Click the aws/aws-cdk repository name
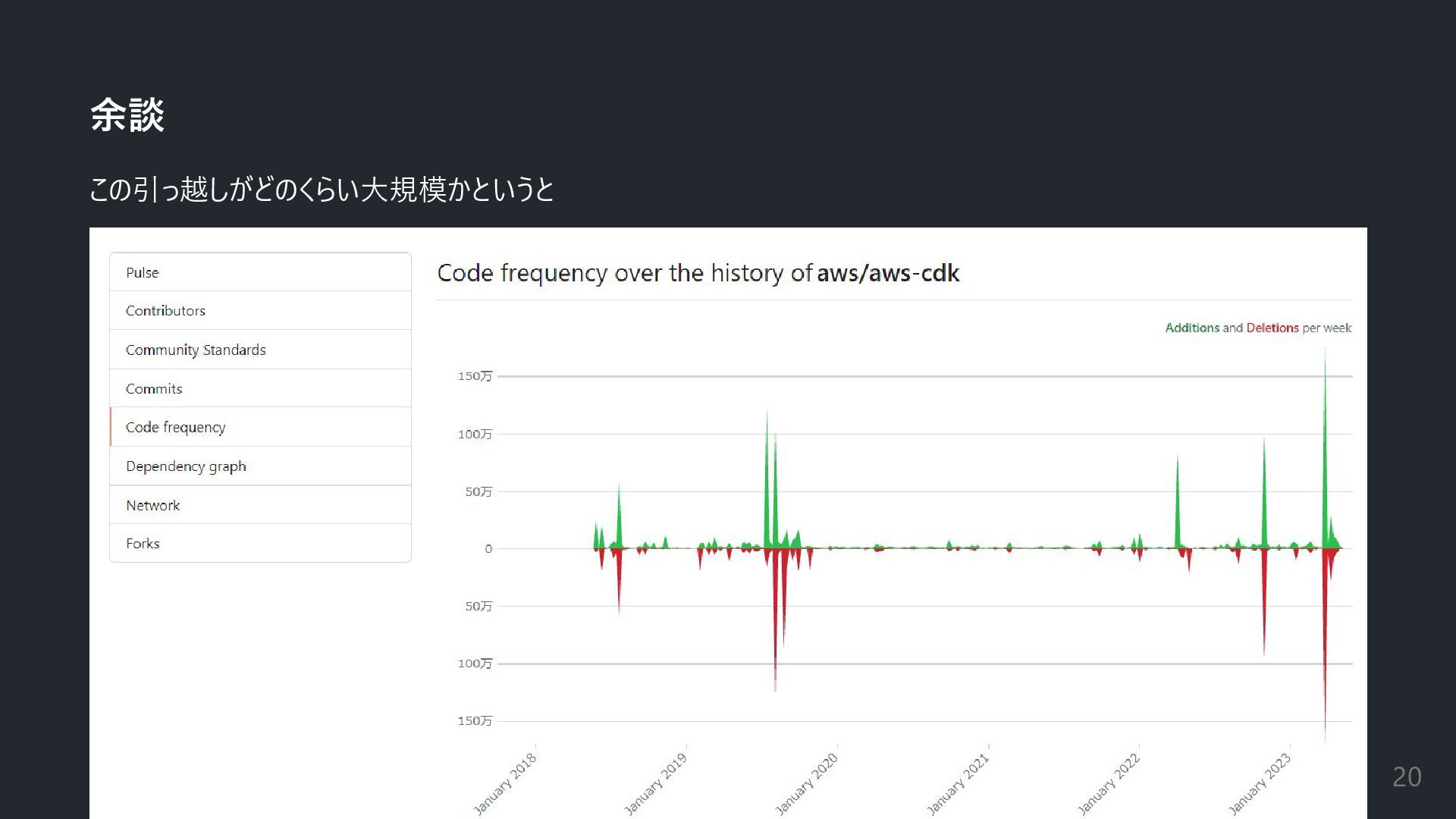The width and height of the screenshot is (1456, 819). pyautogui.click(x=888, y=273)
